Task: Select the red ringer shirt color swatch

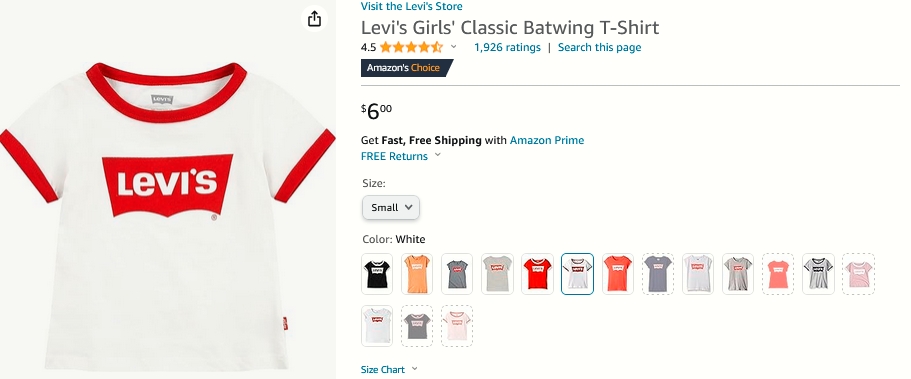Action: 537,274
